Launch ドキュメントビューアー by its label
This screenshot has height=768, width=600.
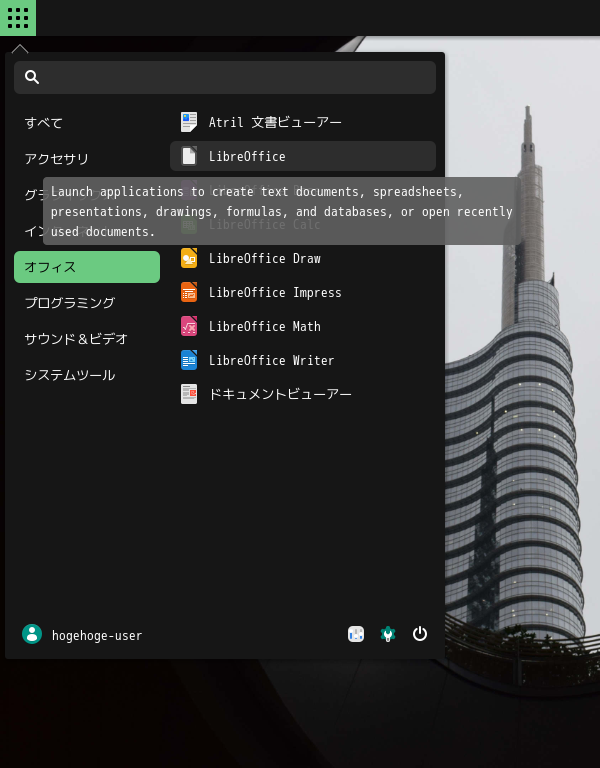point(280,394)
